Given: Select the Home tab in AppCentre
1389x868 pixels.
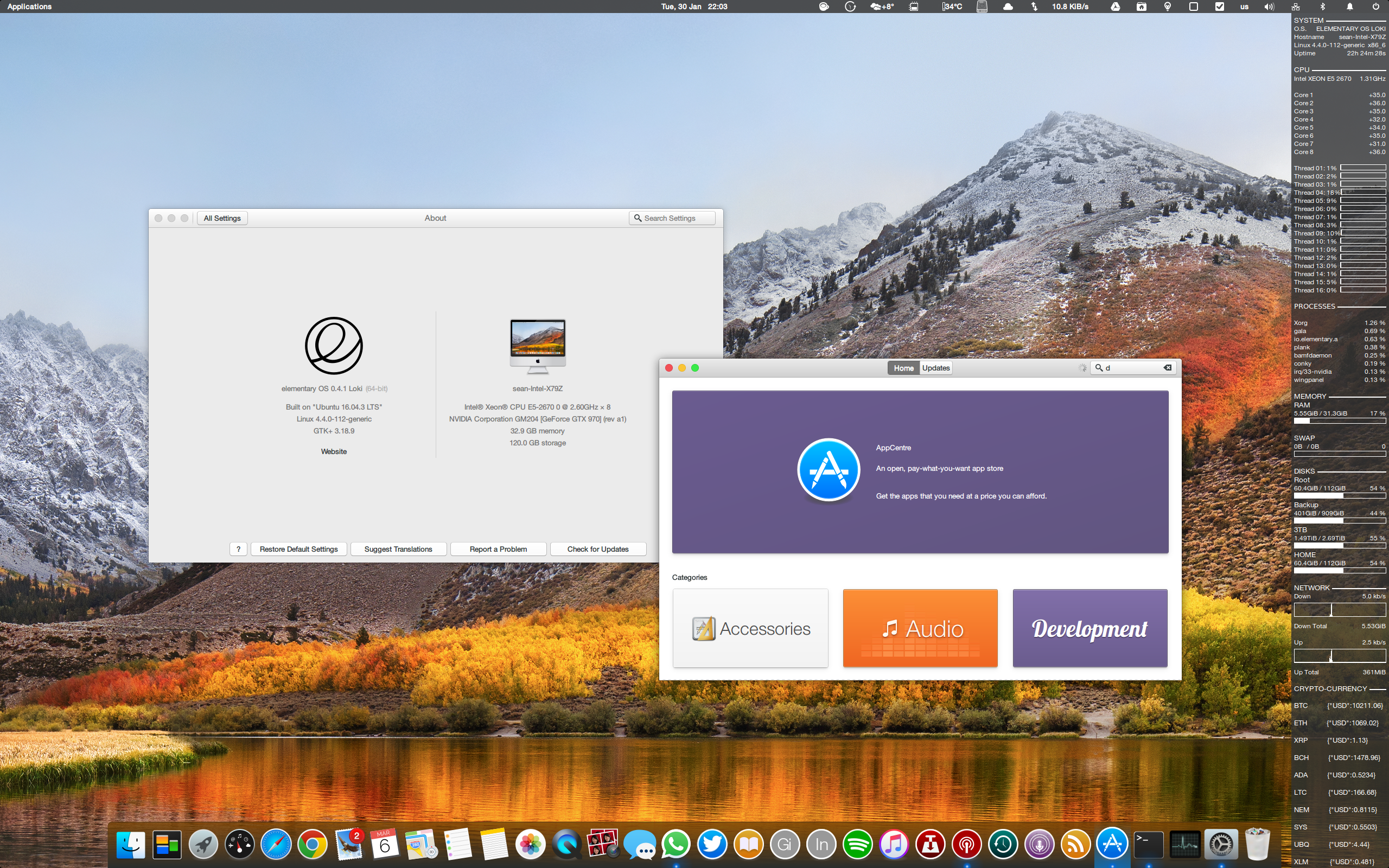Looking at the screenshot, I should 903,368.
